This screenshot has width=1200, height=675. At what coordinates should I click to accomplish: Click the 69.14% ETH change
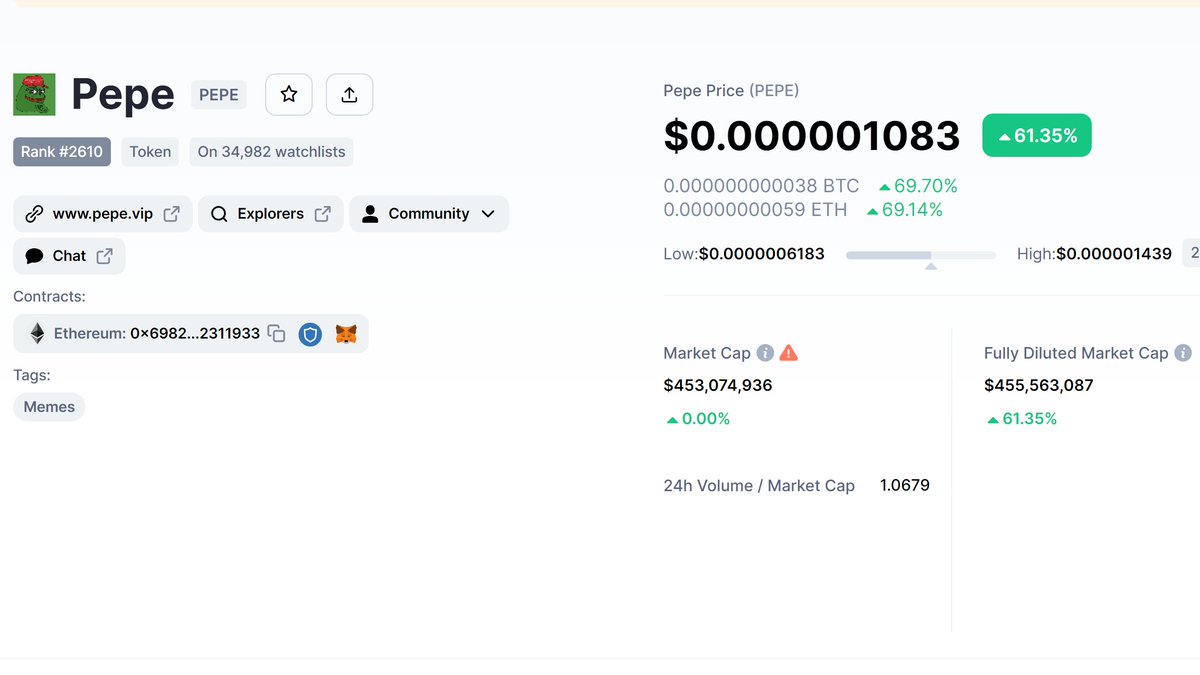(x=905, y=210)
